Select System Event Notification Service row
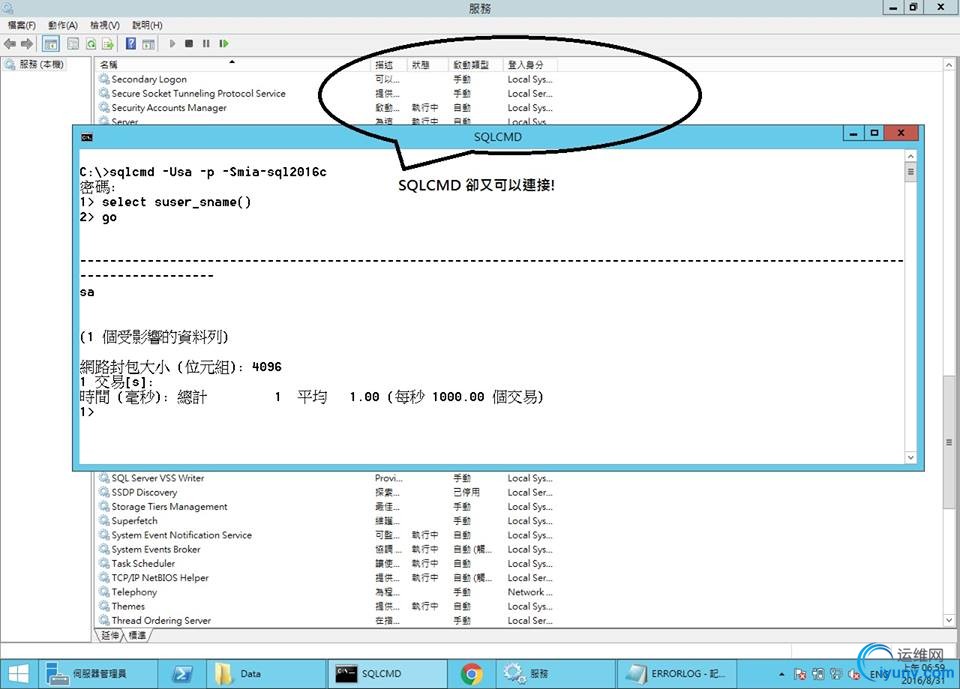This screenshot has width=960, height=689. [x=181, y=535]
